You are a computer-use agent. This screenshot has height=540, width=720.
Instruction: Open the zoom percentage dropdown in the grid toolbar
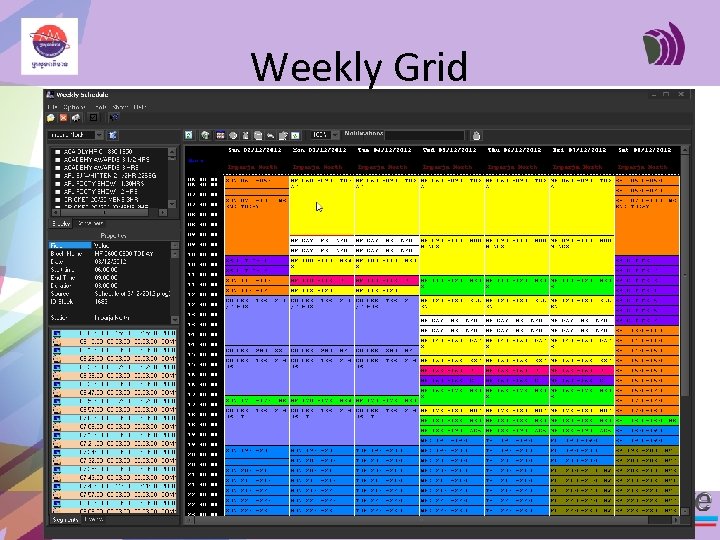click(335, 135)
